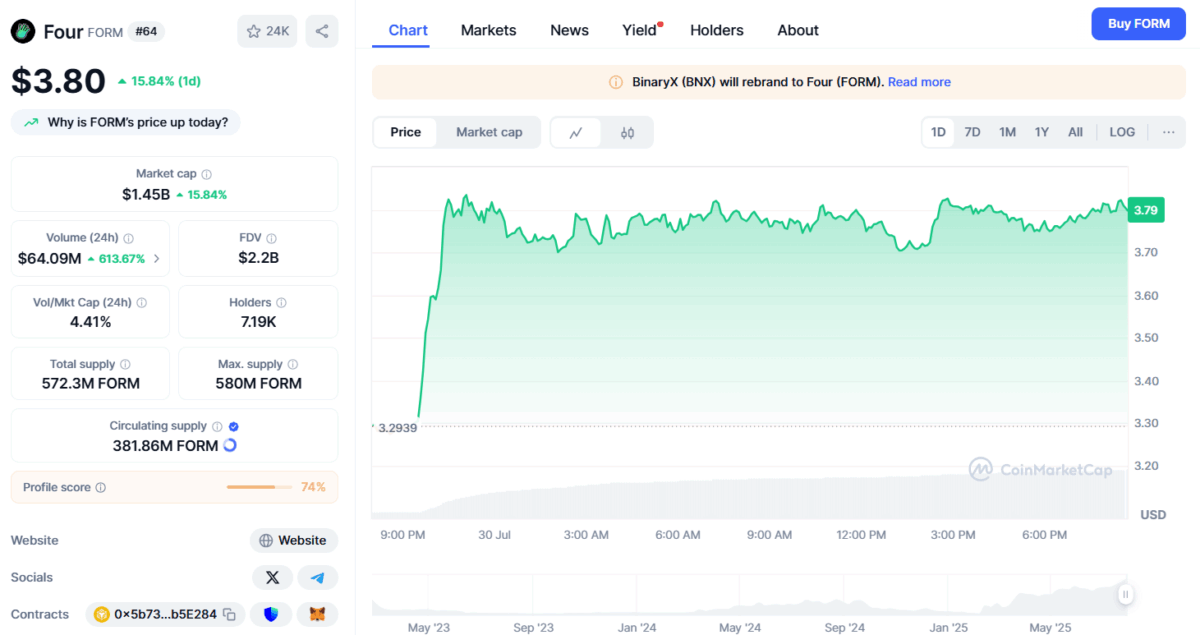This screenshot has height=635, width=1200.
Task: Click the contract address 0x5b73...b5E284
Action: click(165, 614)
